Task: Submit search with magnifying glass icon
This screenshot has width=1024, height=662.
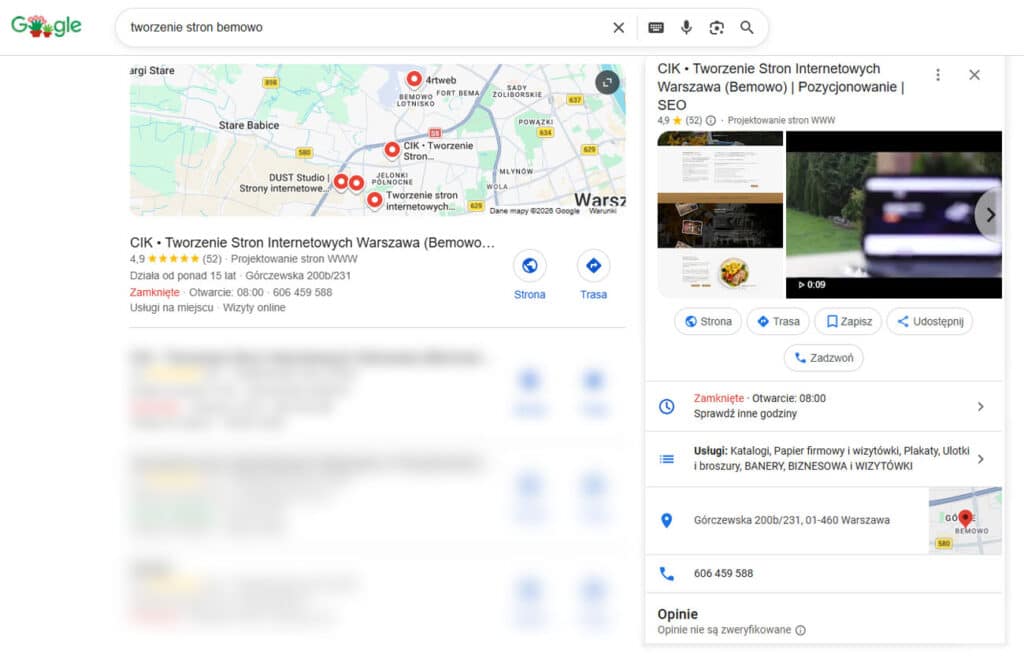Action: (747, 27)
